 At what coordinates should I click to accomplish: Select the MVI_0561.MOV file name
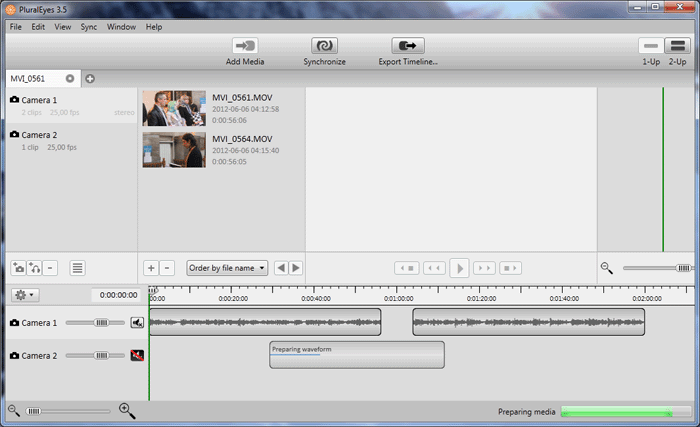(242, 98)
